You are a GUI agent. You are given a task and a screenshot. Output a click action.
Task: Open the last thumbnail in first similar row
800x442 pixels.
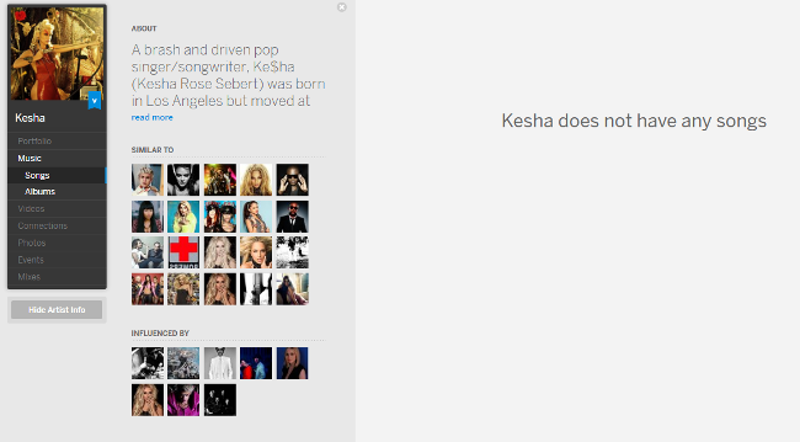pyautogui.click(x=292, y=180)
